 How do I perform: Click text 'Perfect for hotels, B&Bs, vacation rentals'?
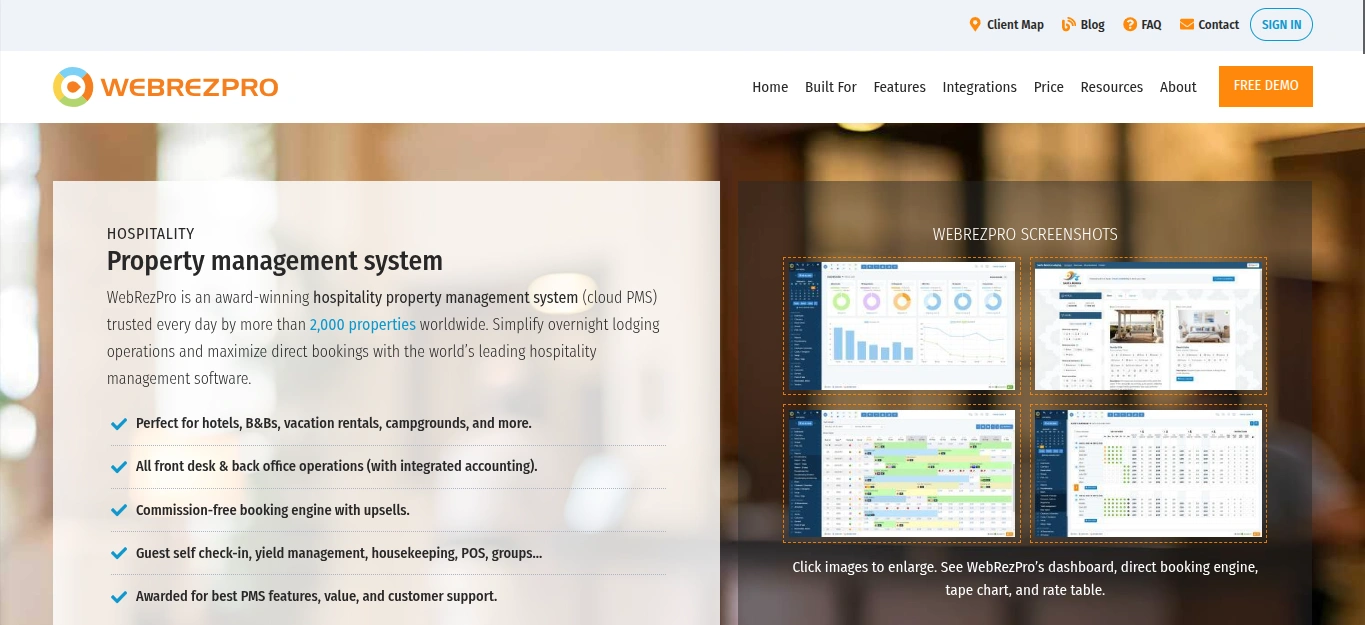[x=334, y=423]
